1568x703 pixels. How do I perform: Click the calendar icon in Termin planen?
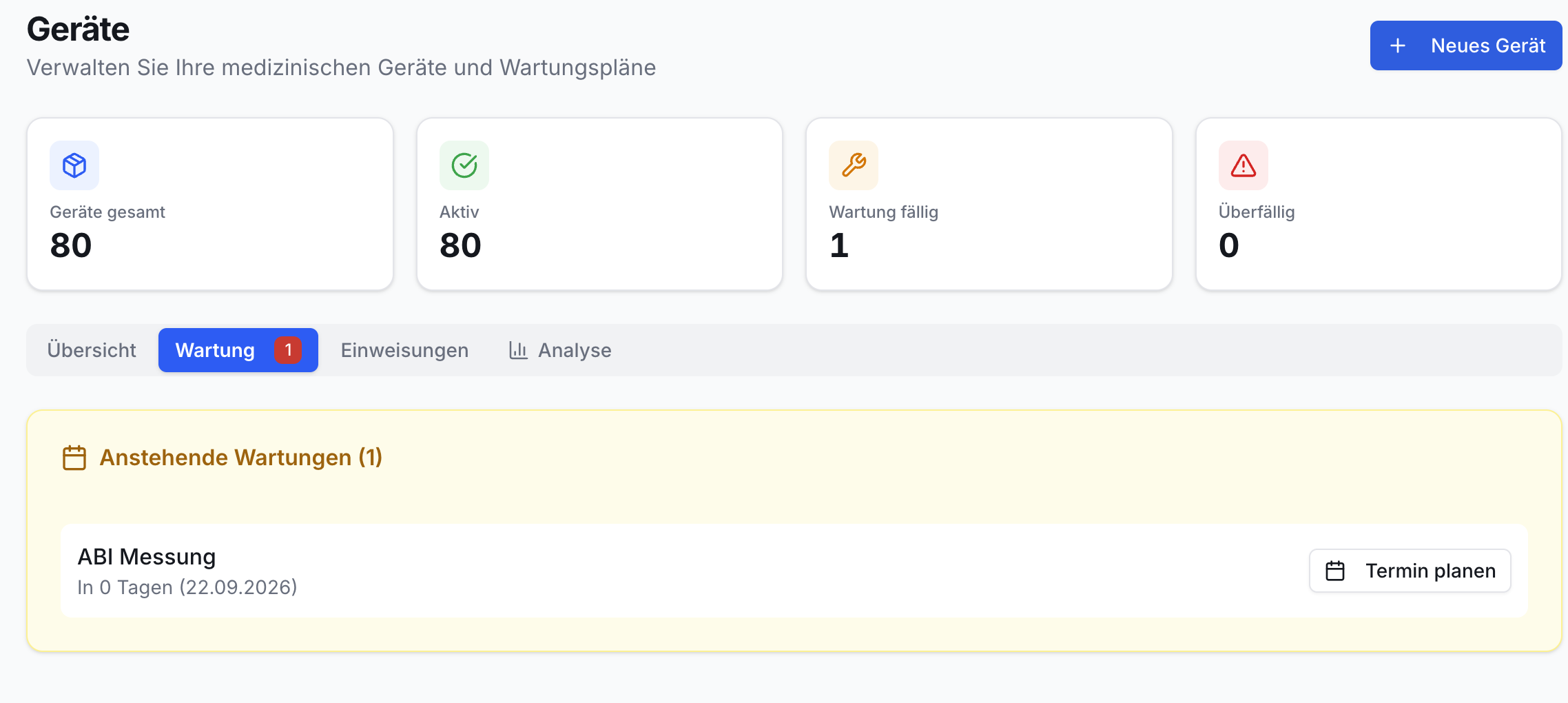click(x=1335, y=571)
